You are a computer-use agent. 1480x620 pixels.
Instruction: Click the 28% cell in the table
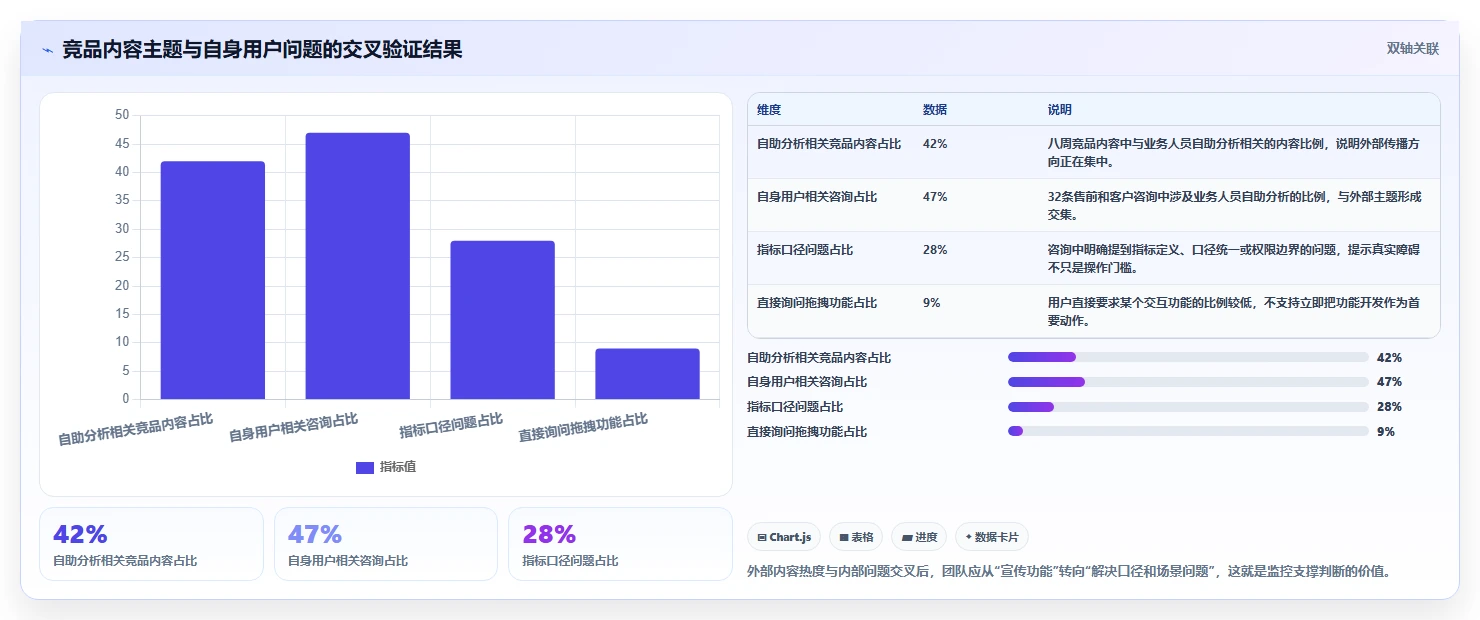(935, 250)
